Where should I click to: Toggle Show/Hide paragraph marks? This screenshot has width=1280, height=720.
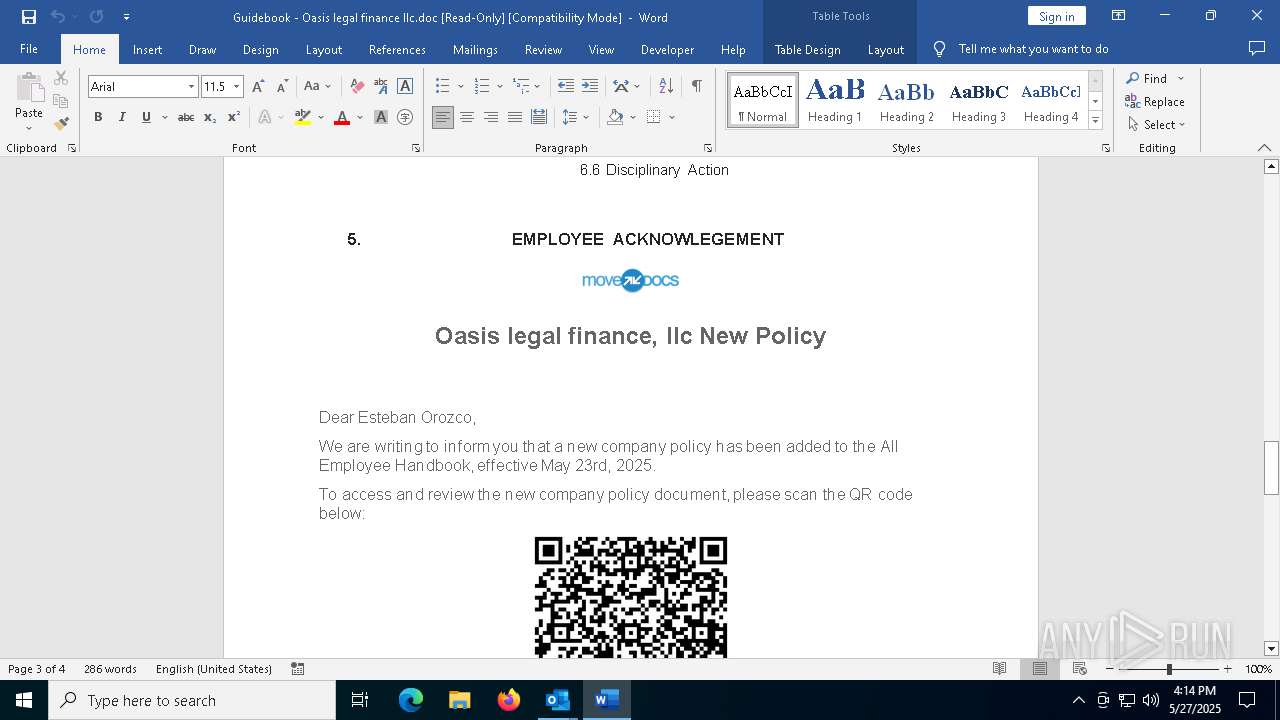tap(696, 87)
